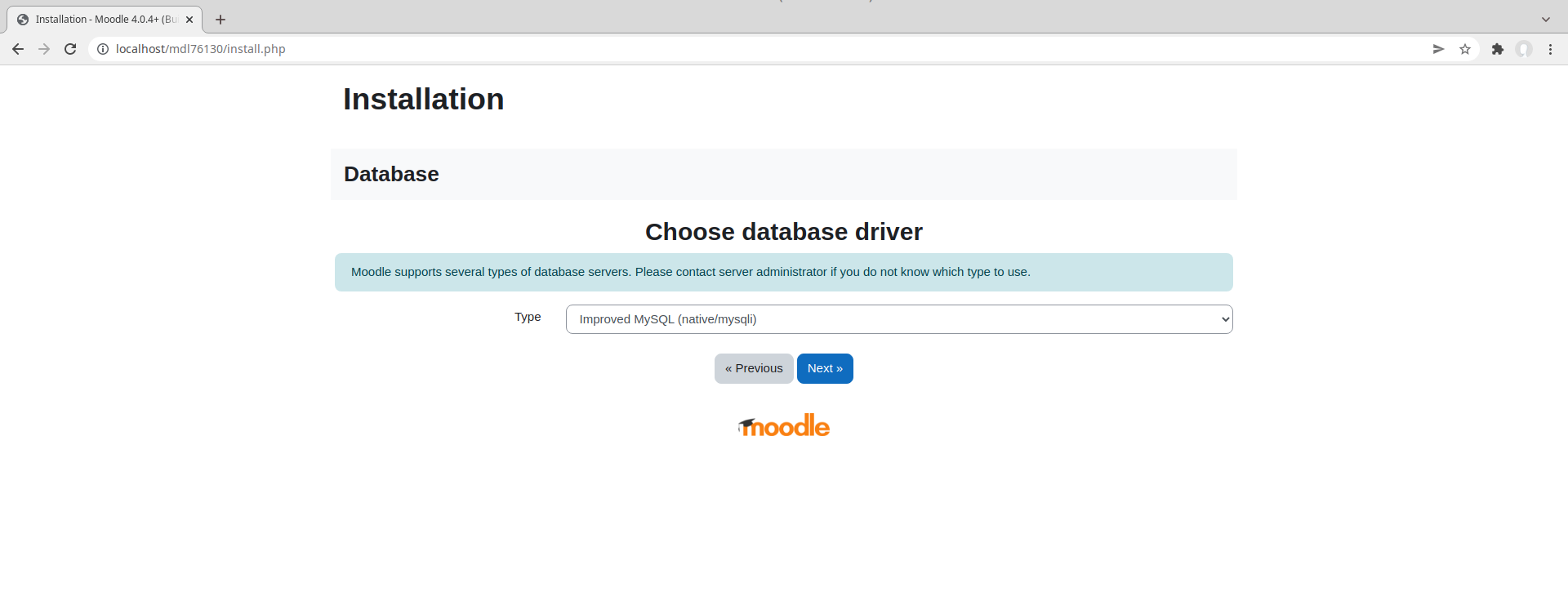Click the Previous button
Viewport: 1568px width, 614px height.
click(754, 368)
